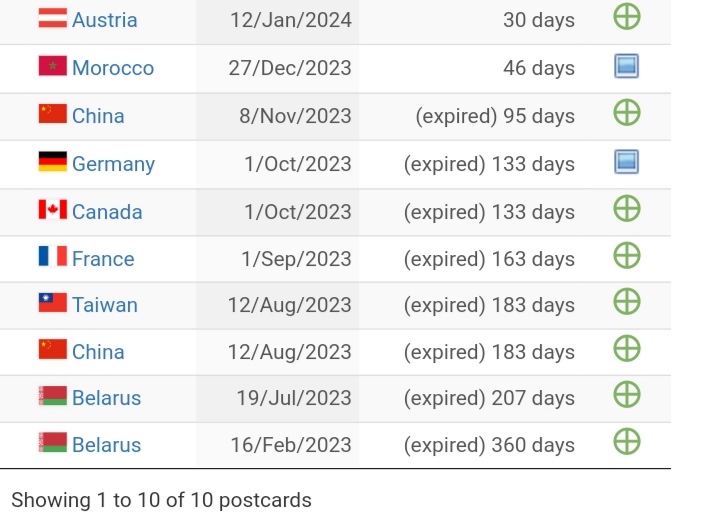Open the Morocco country link

(113, 68)
